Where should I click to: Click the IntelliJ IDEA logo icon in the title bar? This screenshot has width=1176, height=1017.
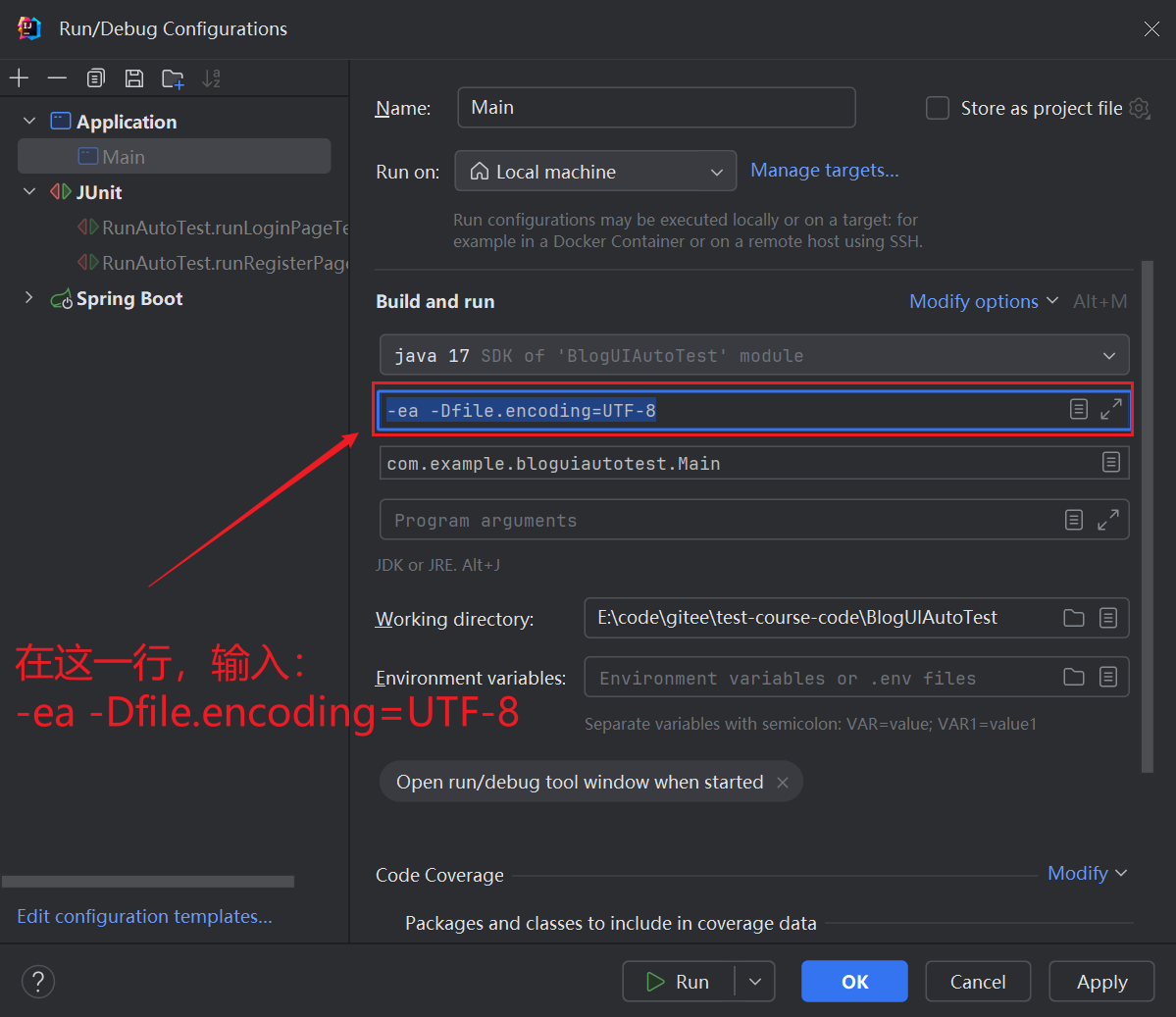[29, 28]
